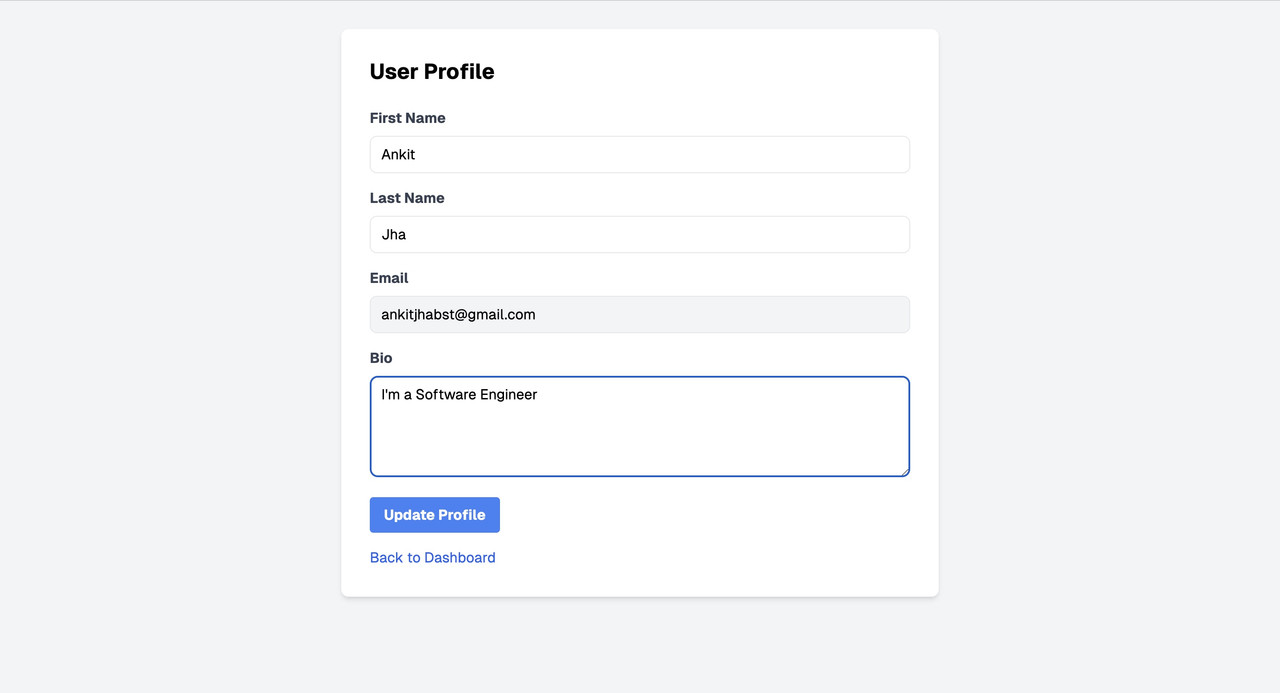This screenshot has height=693, width=1280.
Task: Click the First Name input field
Action: 640,155
